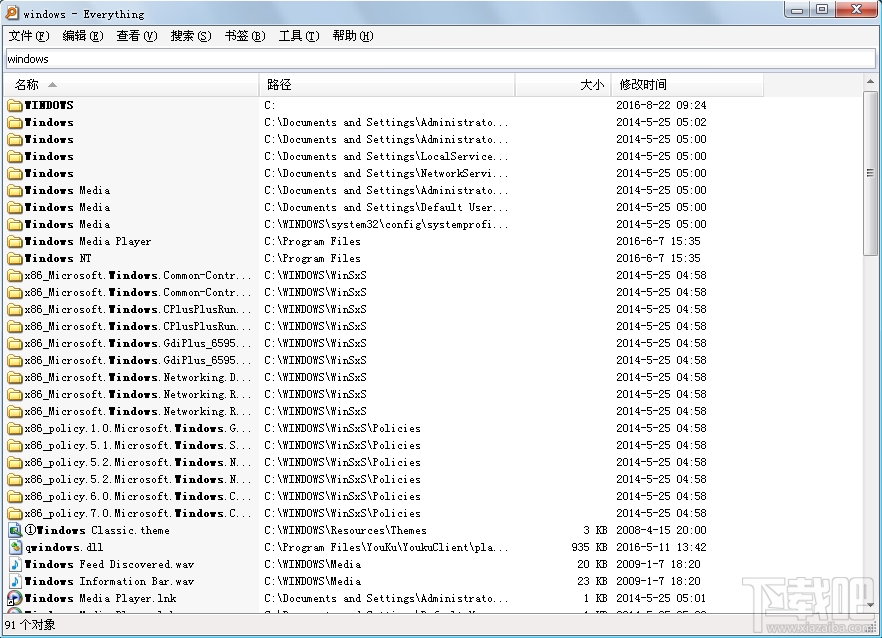Click date 2016-5-11 13:42
Screen dimensions: 882x638
coord(661,547)
